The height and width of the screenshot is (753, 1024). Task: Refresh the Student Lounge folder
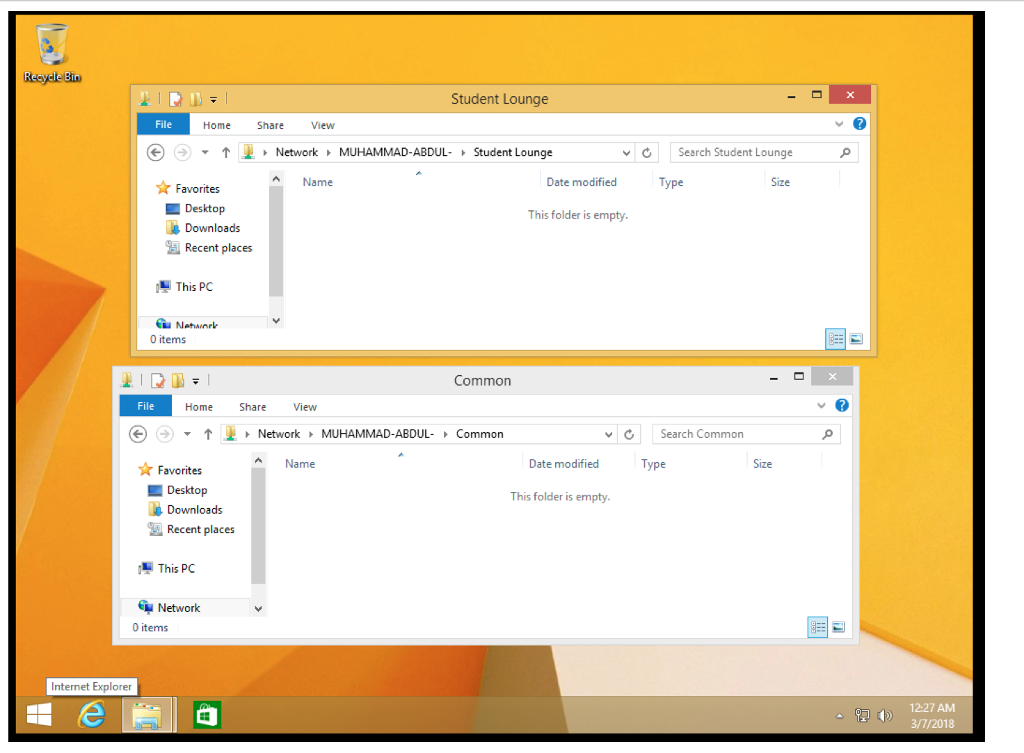point(647,153)
